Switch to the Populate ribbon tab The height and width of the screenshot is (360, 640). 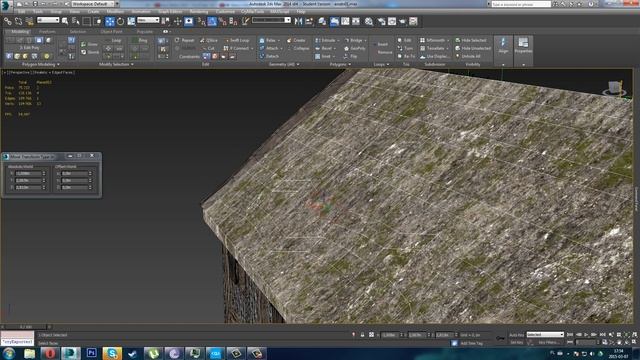pos(144,31)
